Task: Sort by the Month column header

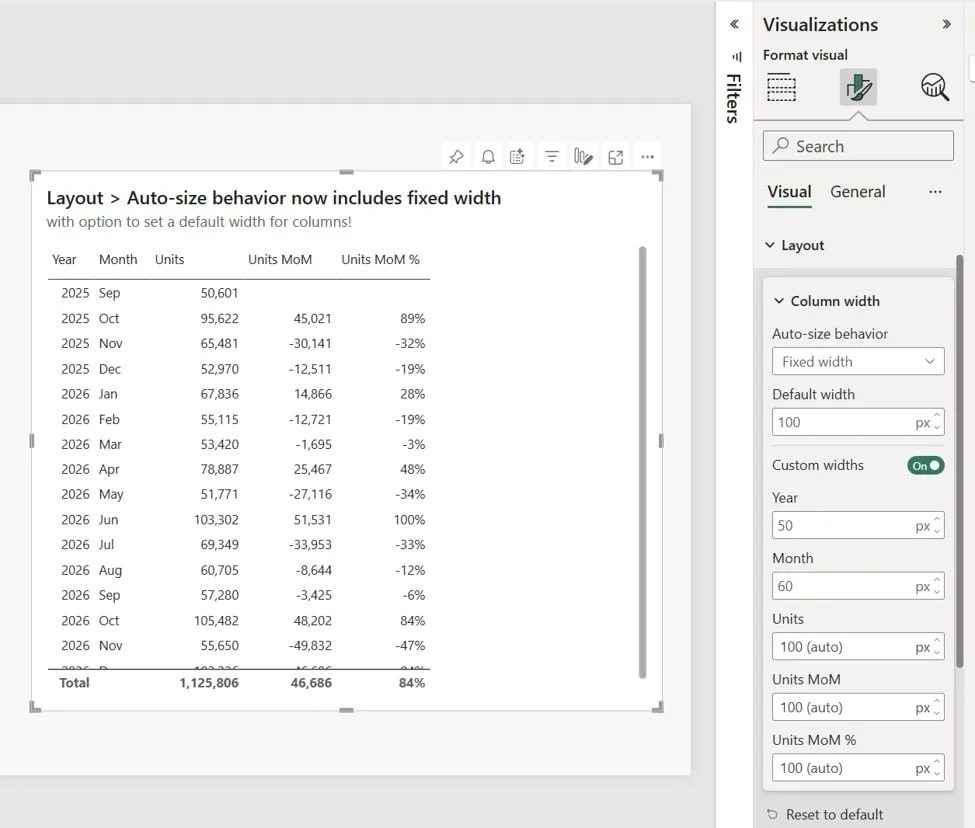Action: pos(118,260)
